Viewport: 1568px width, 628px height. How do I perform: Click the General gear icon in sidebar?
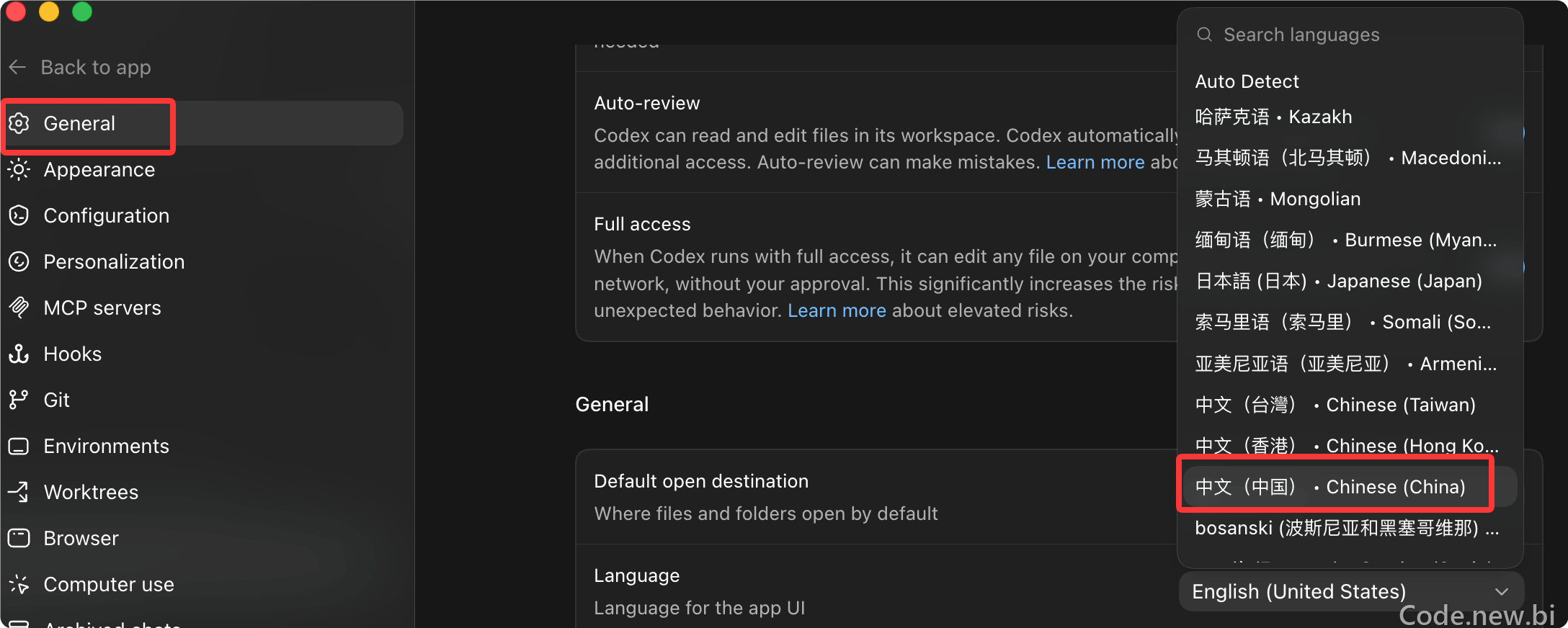[19, 124]
